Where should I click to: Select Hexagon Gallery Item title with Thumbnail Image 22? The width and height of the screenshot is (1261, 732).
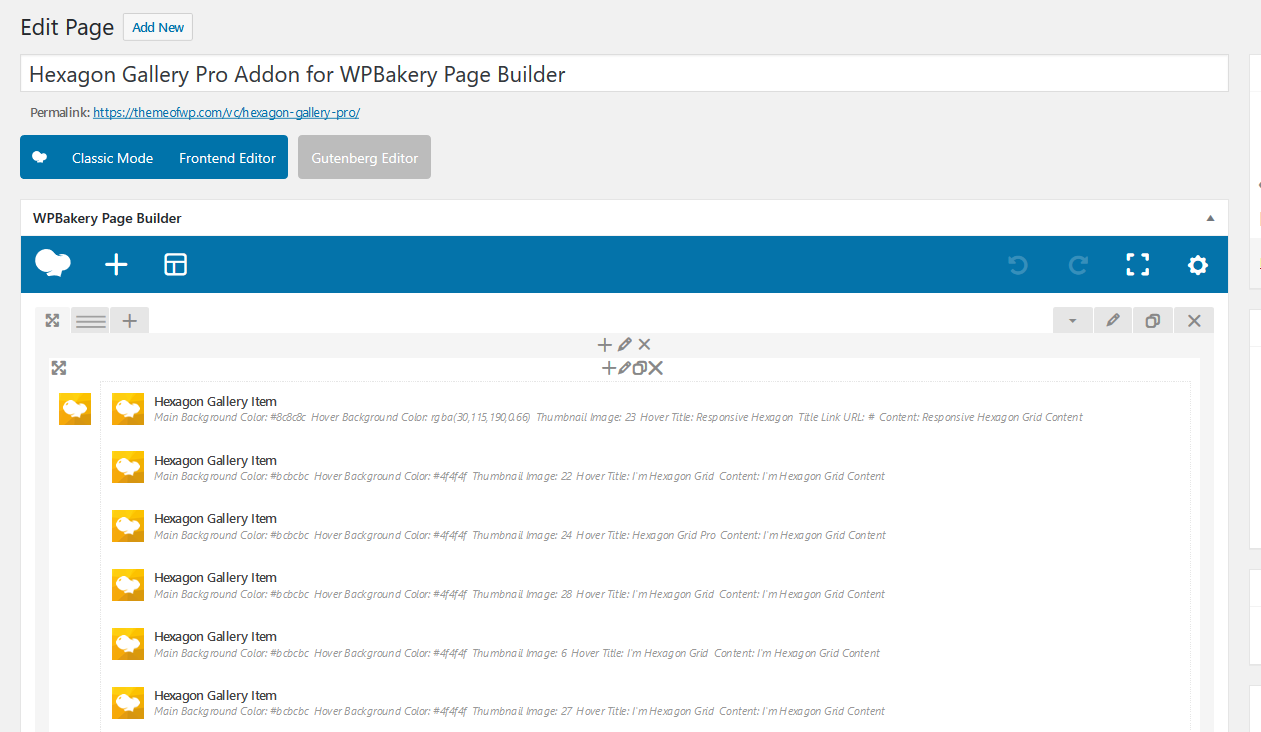tap(215, 460)
